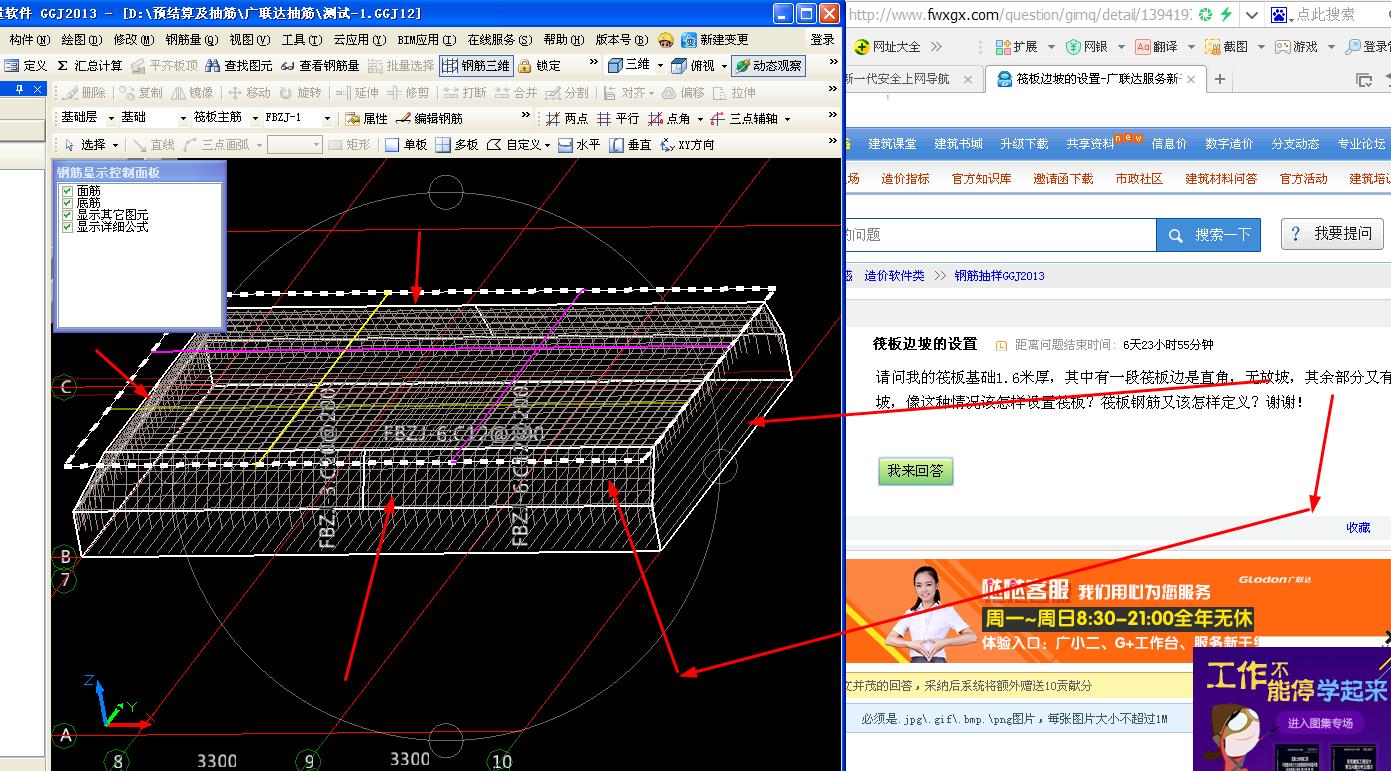This screenshot has height=771, width=1391.
Task: Click the 搜索一下 search button
Action: pos(1209,234)
